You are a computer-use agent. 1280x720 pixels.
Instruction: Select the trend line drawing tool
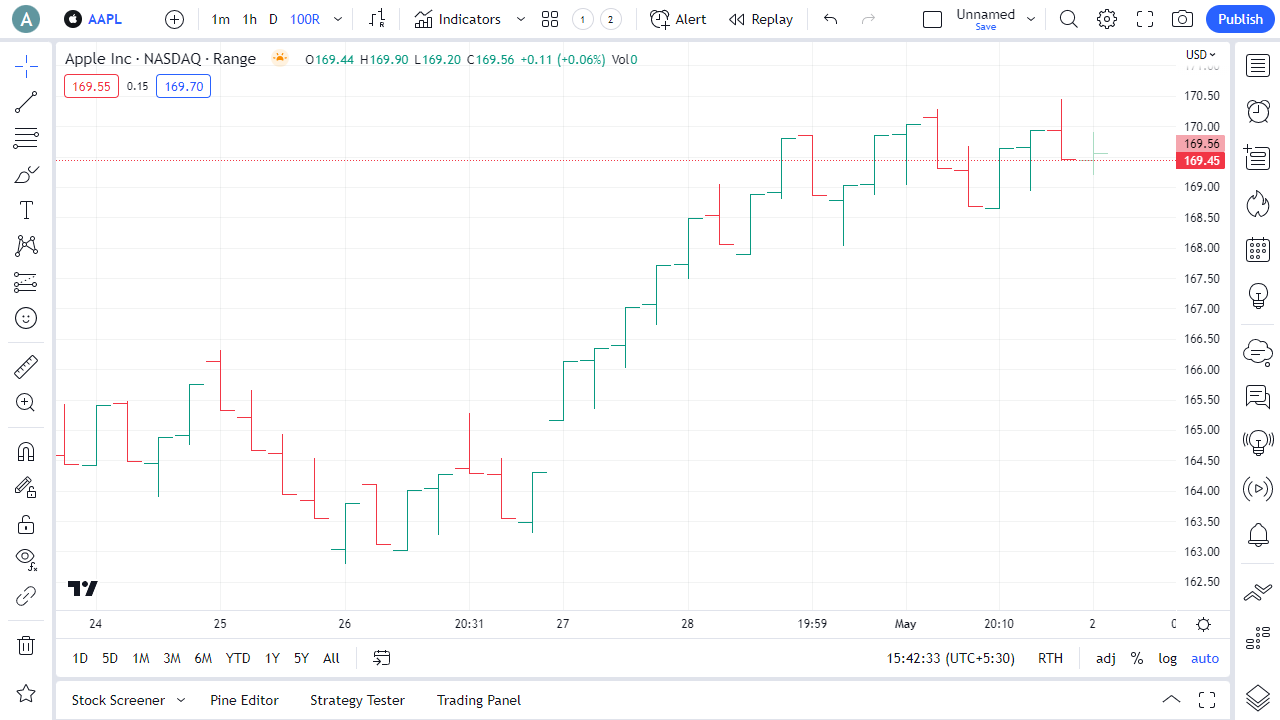point(26,102)
